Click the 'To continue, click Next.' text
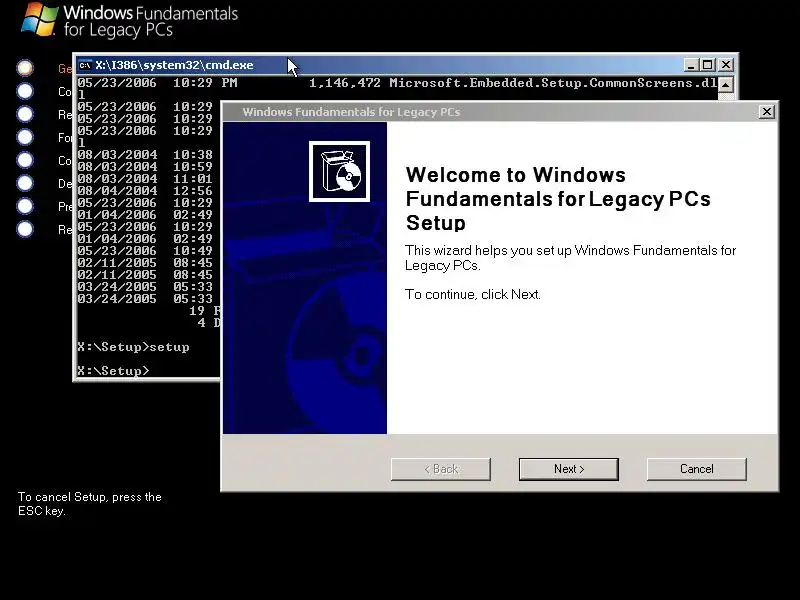Viewport: 800px width, 600px height. click(472, 294)
